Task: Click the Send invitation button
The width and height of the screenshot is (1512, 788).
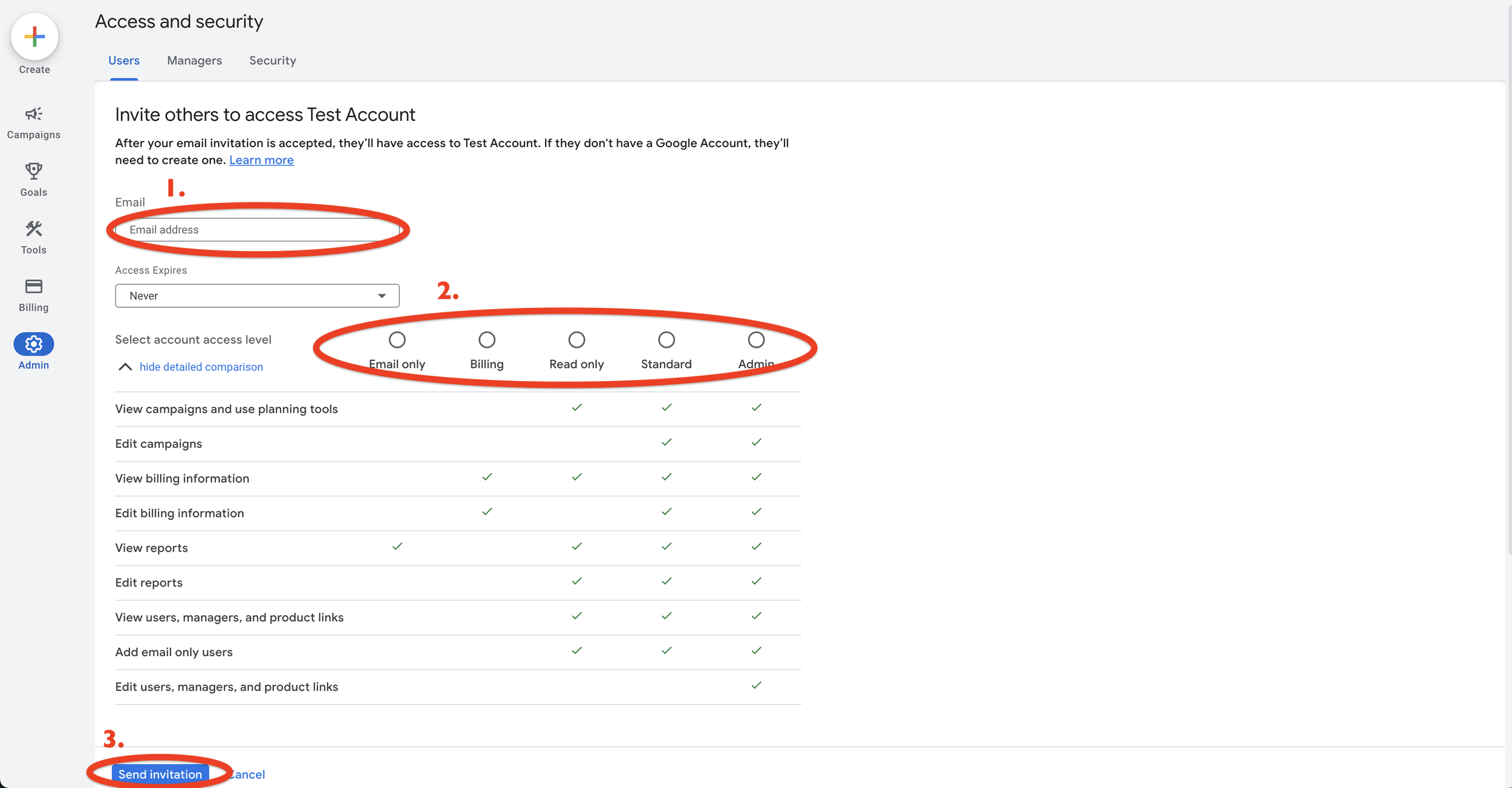Action: [160, 773]
